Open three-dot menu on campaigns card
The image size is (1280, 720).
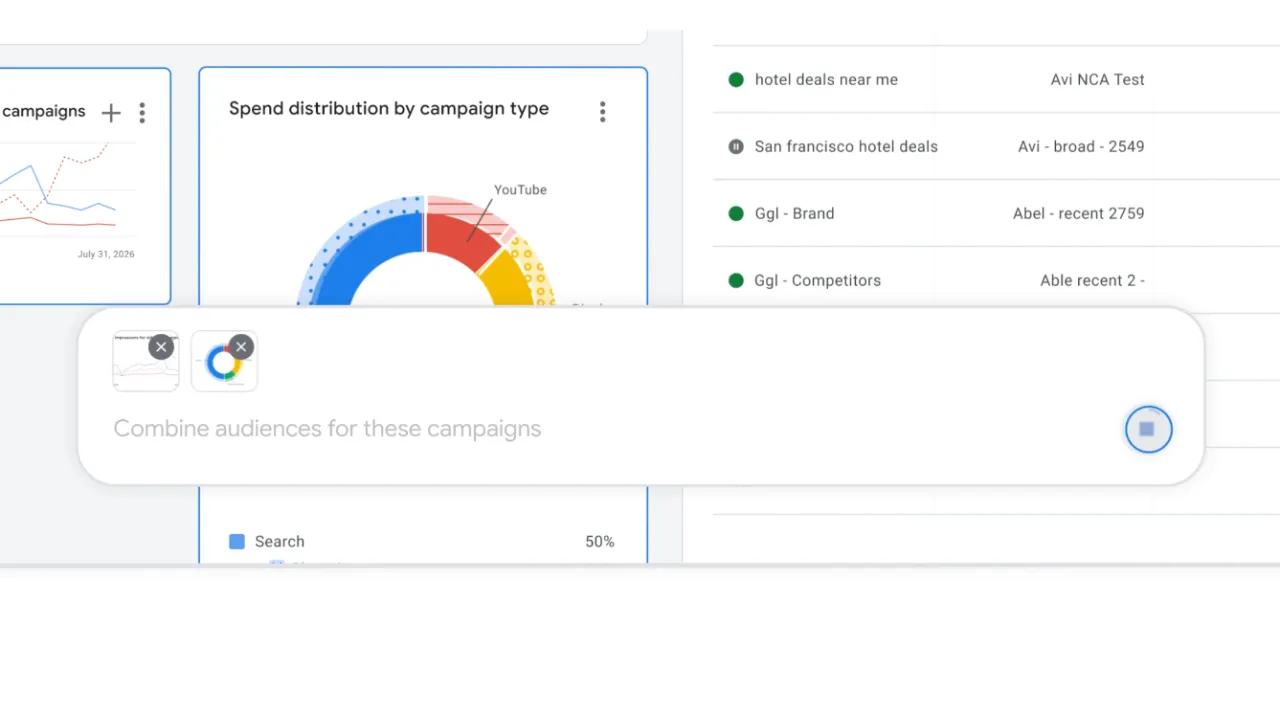(142, 113)
